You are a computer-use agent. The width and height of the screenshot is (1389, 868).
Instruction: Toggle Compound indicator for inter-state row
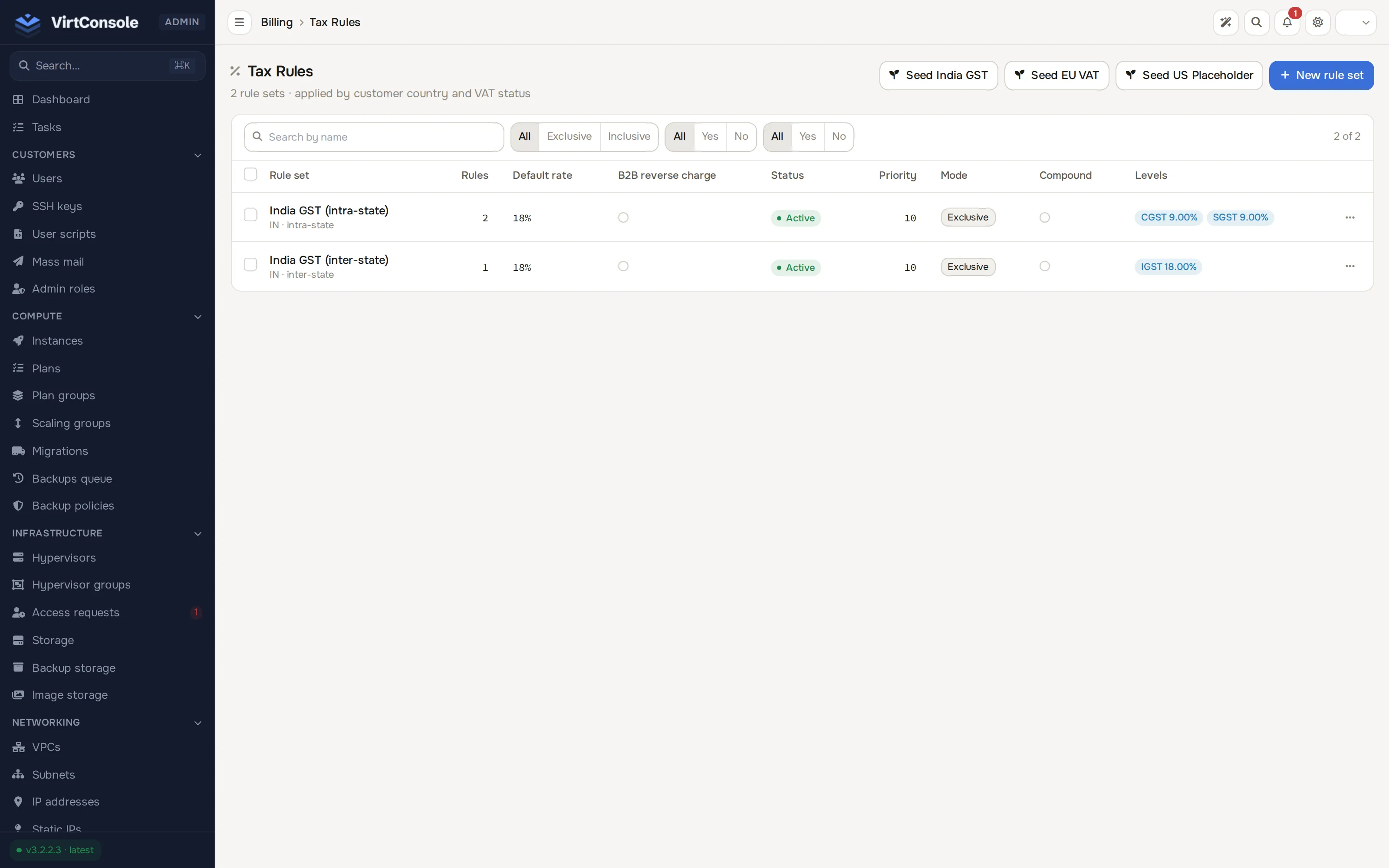point(1045,266)
